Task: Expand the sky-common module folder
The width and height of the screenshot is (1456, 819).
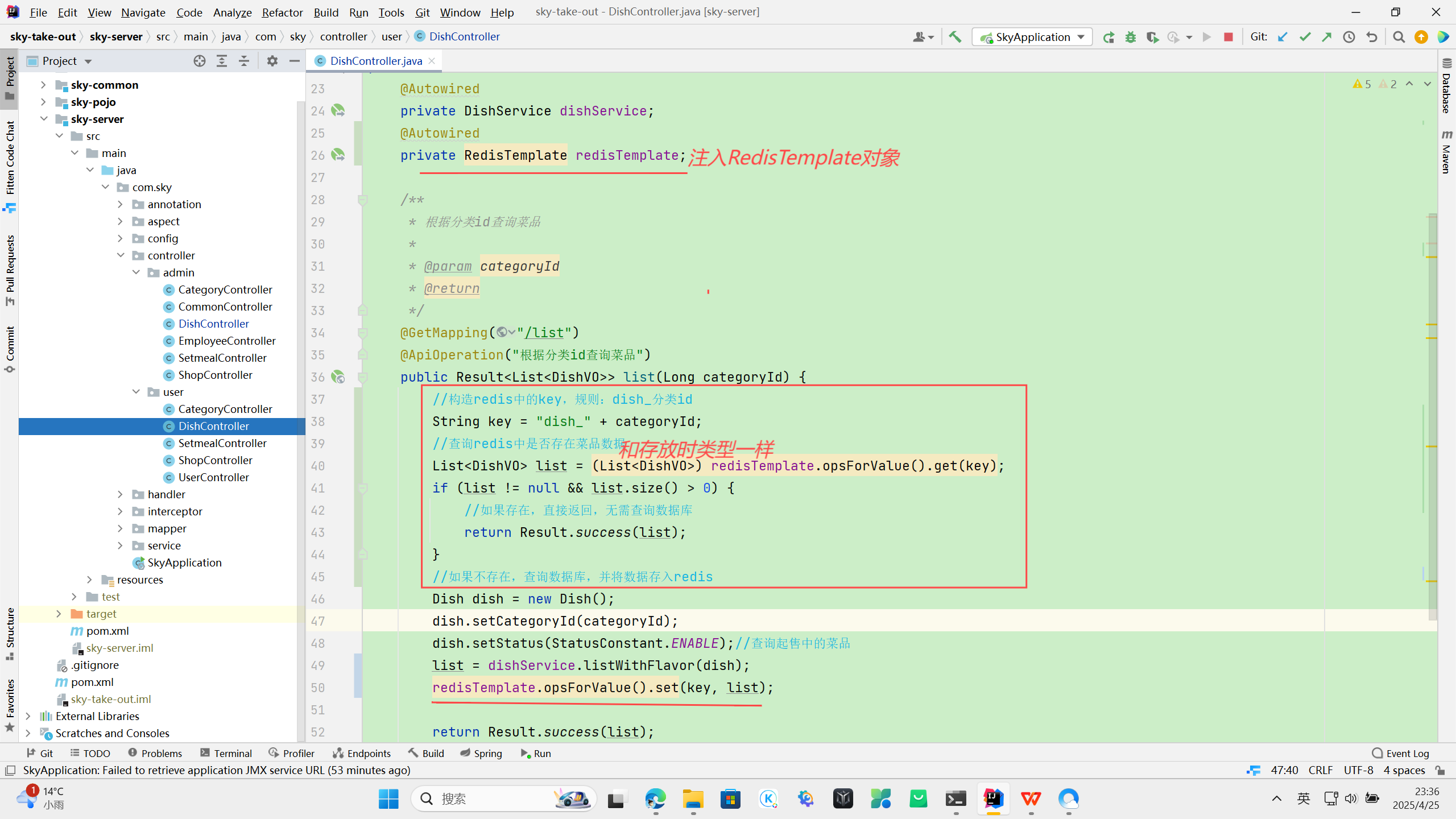Action: pos(43,85)
